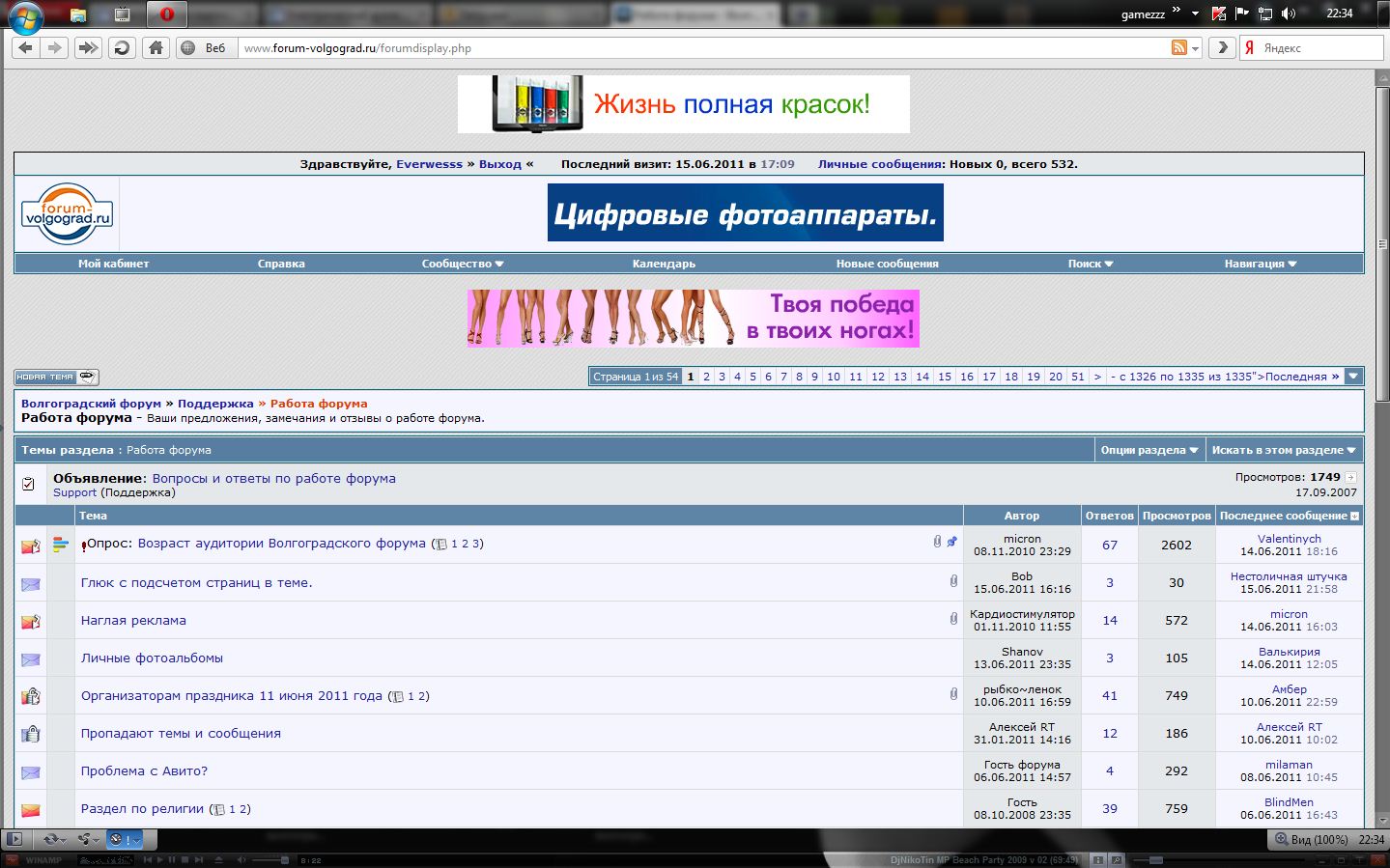Open thread 'Пропадают темы и сообщения'

181,734
